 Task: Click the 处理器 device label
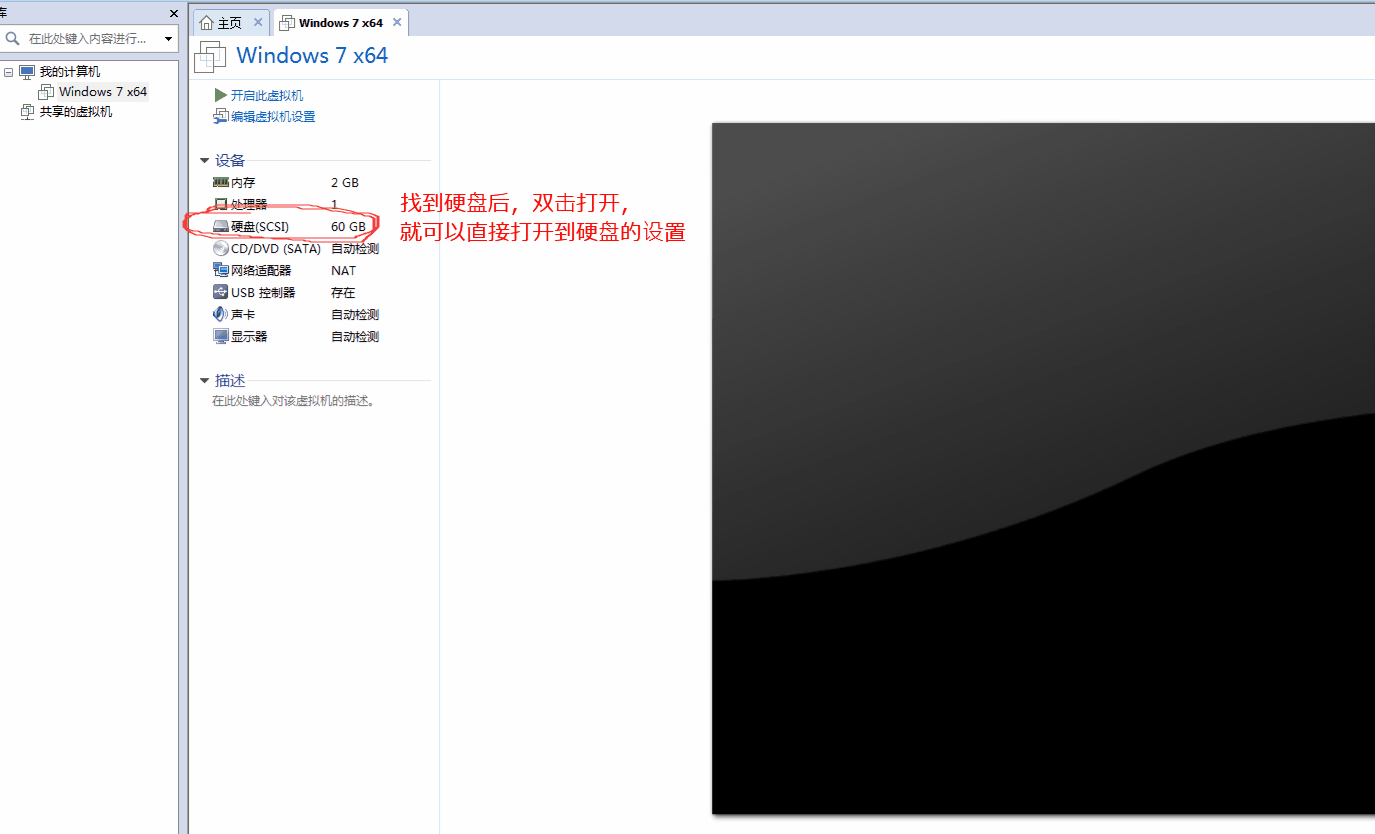pyautogui.click(x=249, y=205)
